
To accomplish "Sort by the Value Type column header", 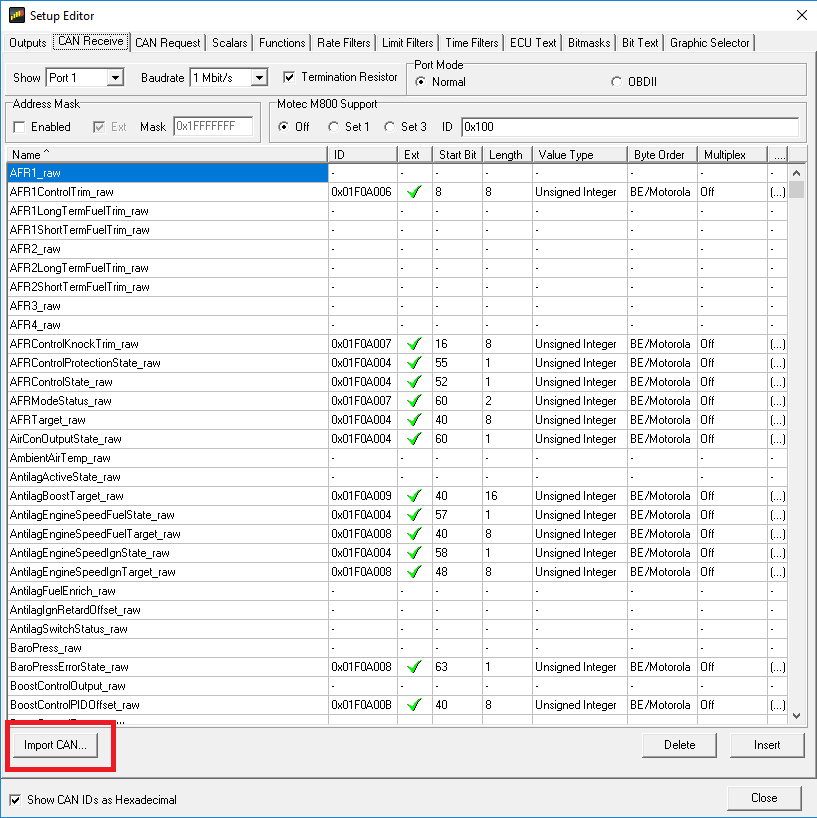I will tap(580, 154).
